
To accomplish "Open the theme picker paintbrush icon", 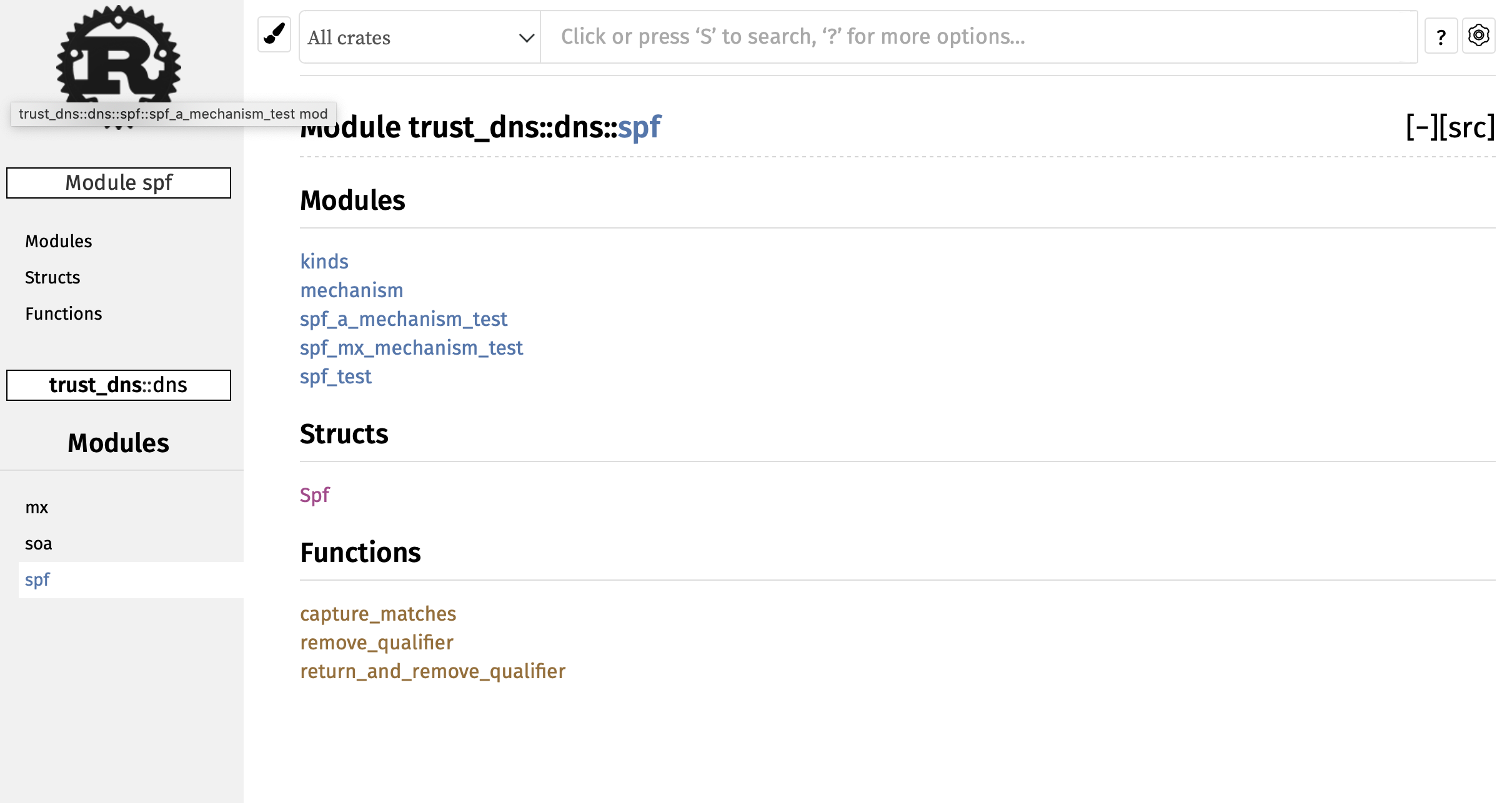I will (274, 34).
